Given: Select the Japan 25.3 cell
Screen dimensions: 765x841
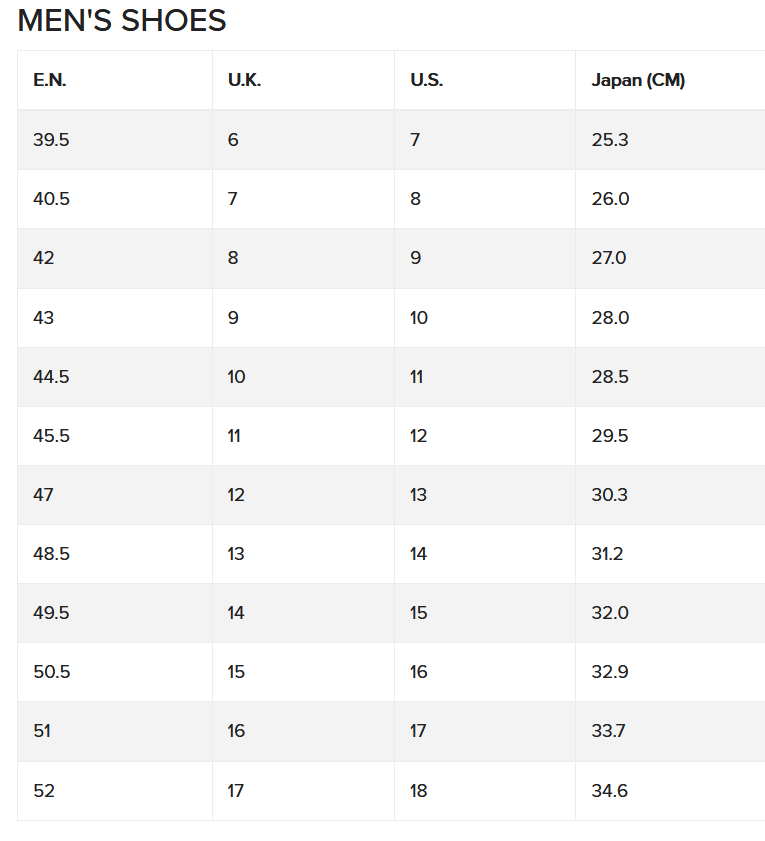Looking at the screenshot, I should (670, 140).
